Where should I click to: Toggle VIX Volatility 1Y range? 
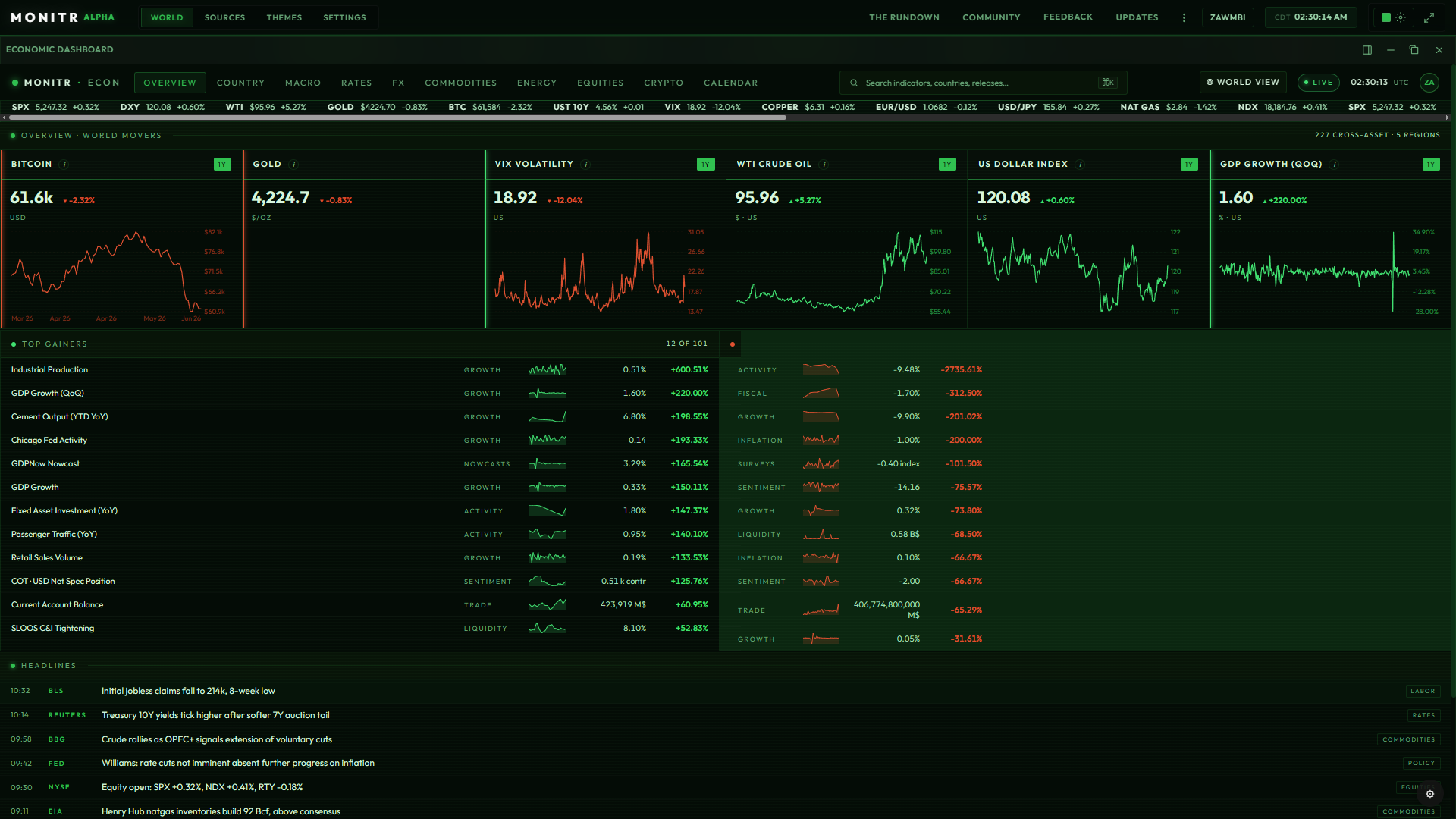coord(705,165)
